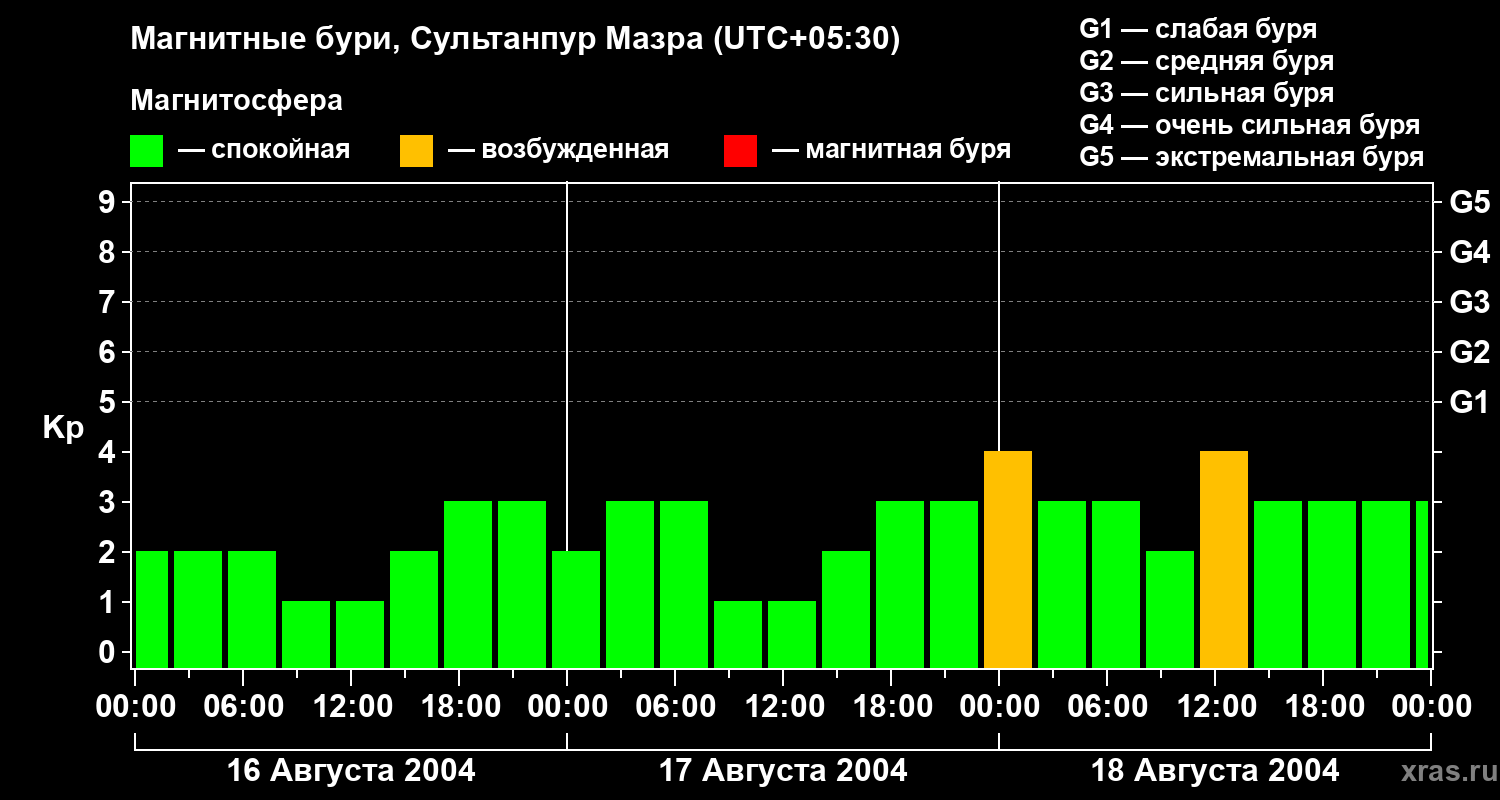Click the "G1" label on the right axis
The height and width of the screenshot is (800, 1500).
point(1470,402)
